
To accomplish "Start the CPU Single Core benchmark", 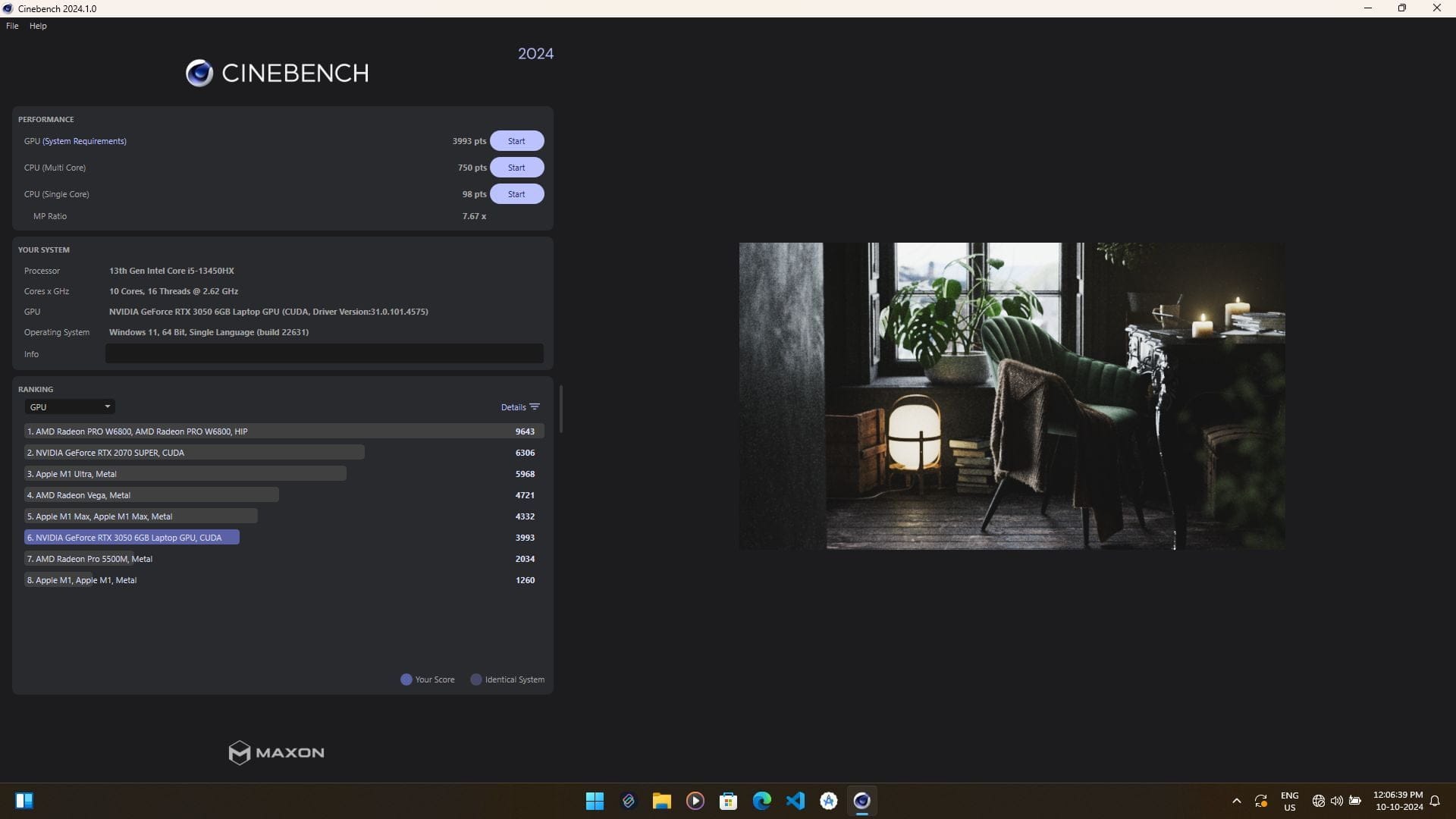I will point(516,194).
